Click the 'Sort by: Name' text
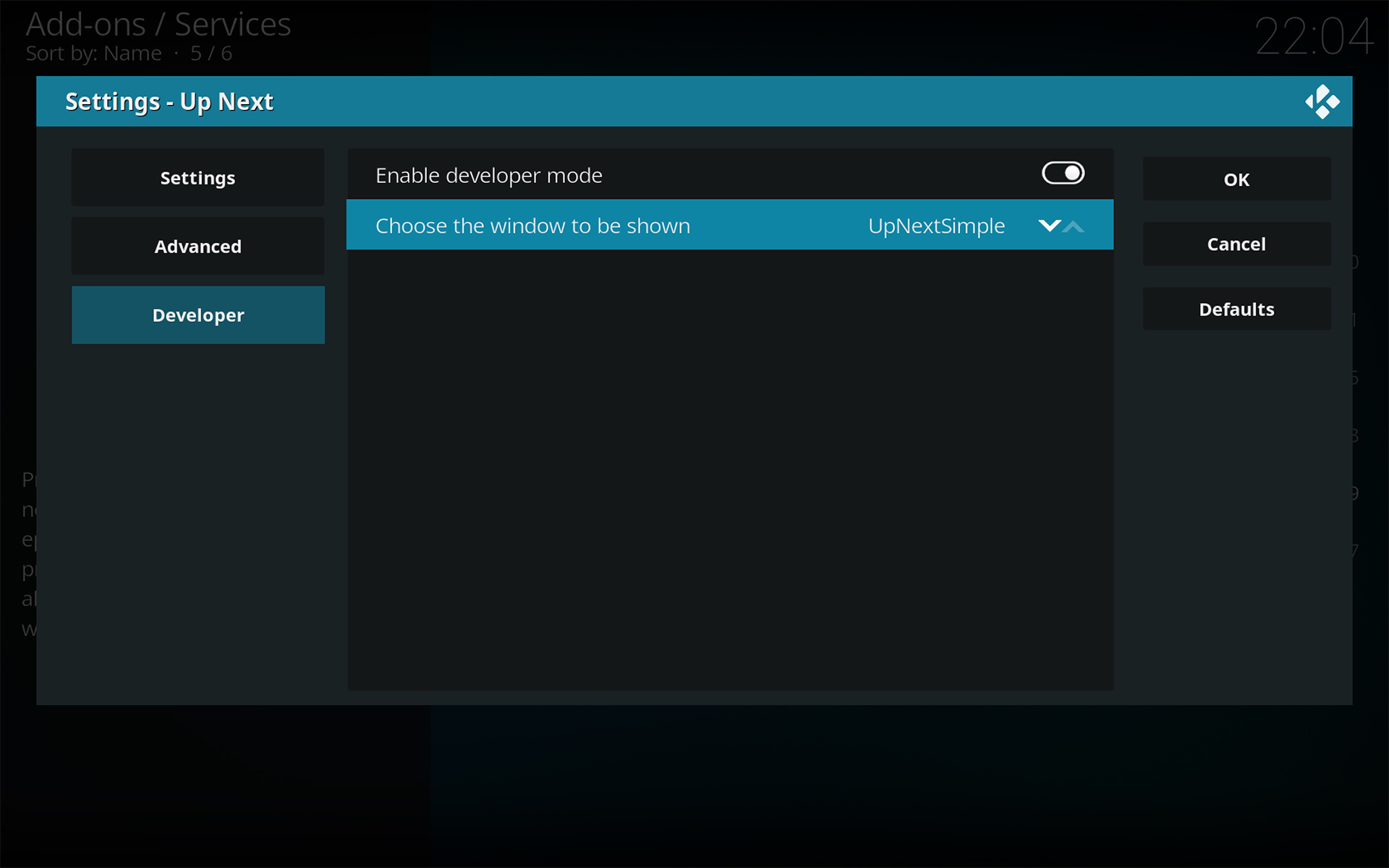 pyautogui.click(x=94, y=54)
